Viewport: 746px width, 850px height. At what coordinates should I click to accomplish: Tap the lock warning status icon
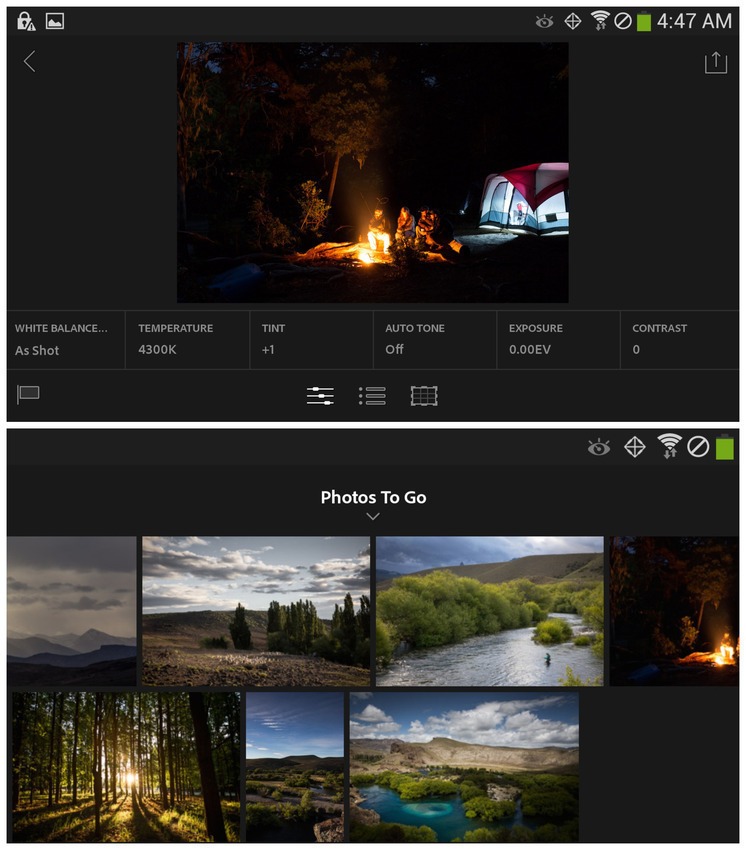25,21
